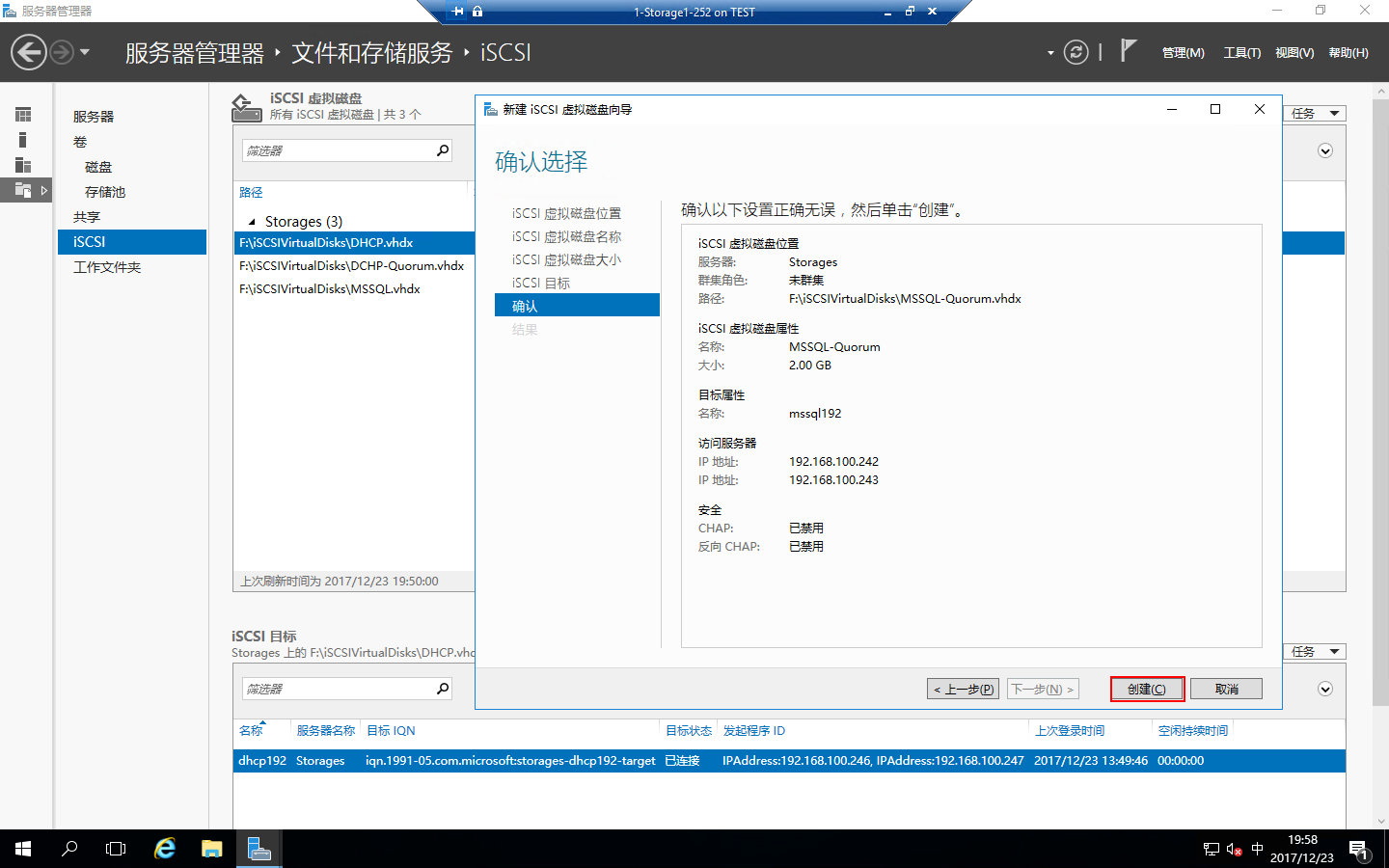Open the 帮助(H) menu

pos(1348,53)
